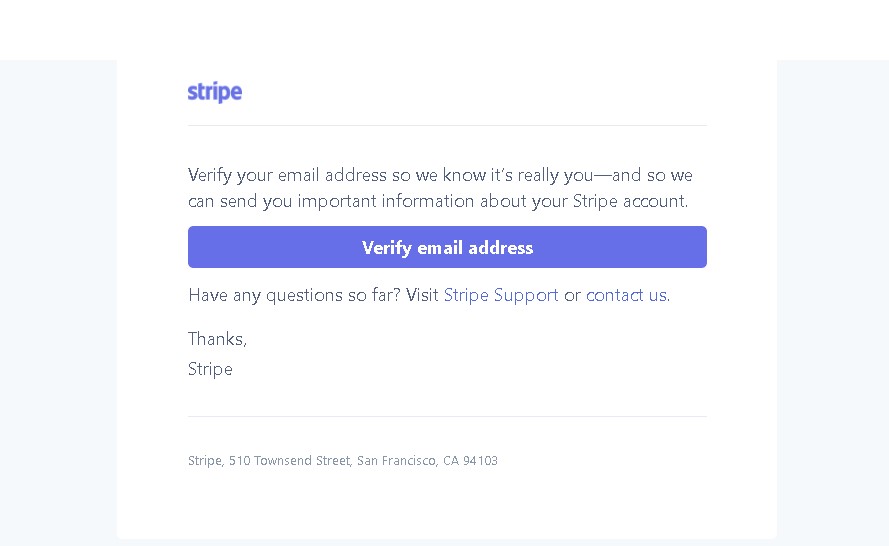Click the divider line under the logo
889x546 pixels.
click(x=447, y=126)
